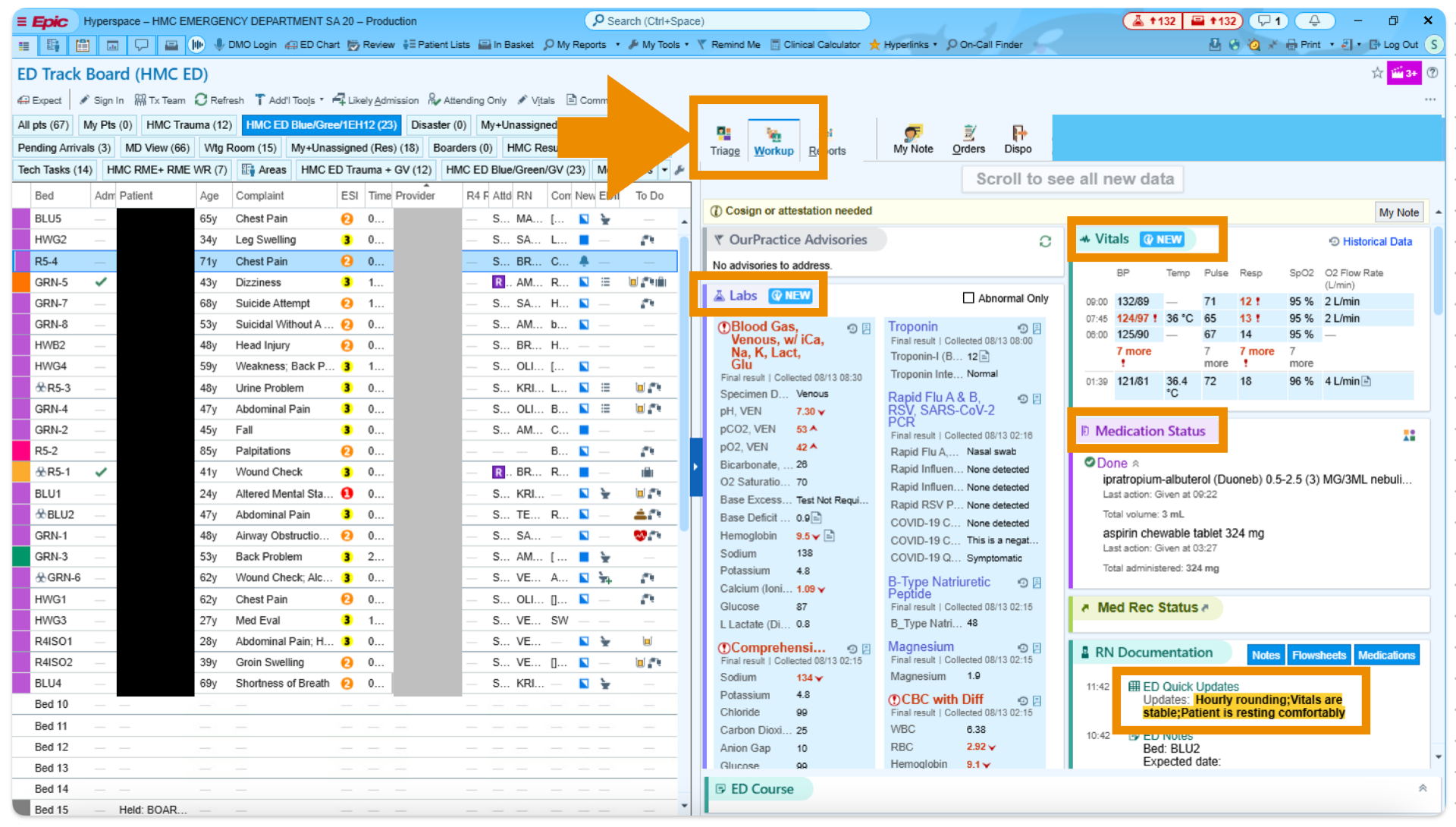
Task: Click the RN Documentation Notes button
Action: [x=1266, y=655]
